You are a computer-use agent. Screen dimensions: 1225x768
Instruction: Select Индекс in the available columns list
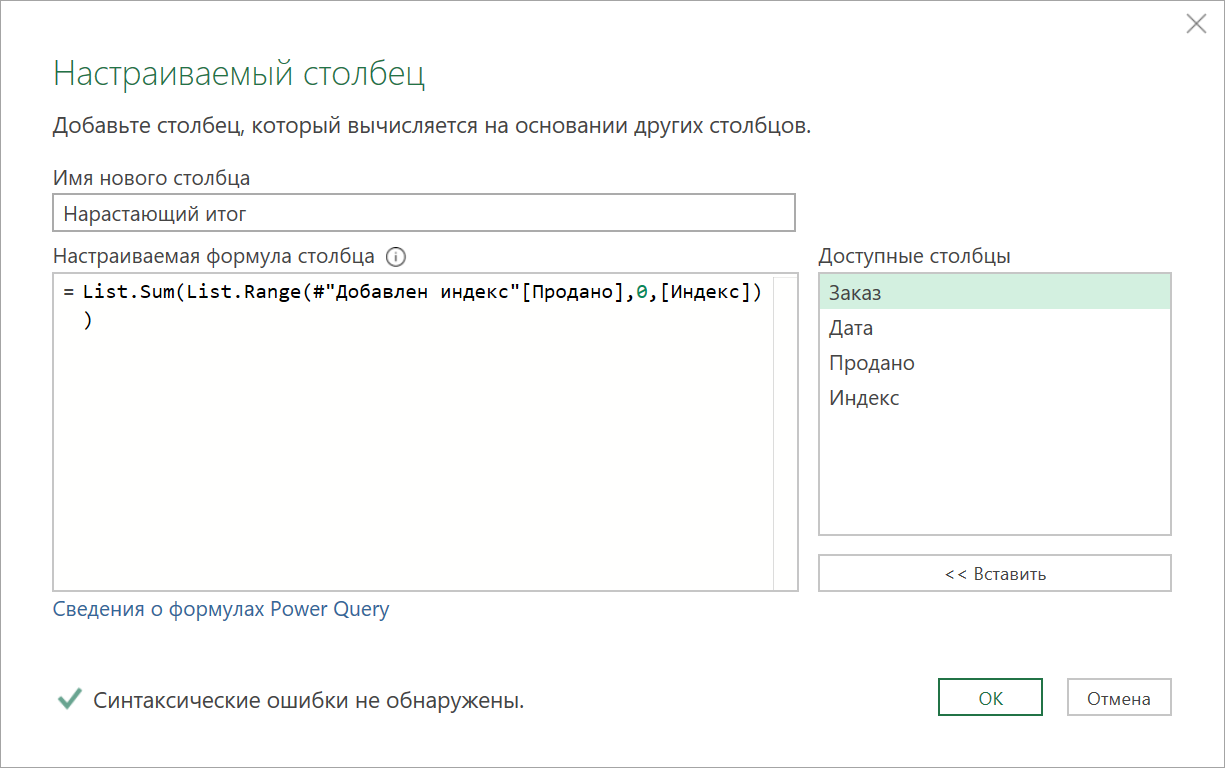pos(995,398)
